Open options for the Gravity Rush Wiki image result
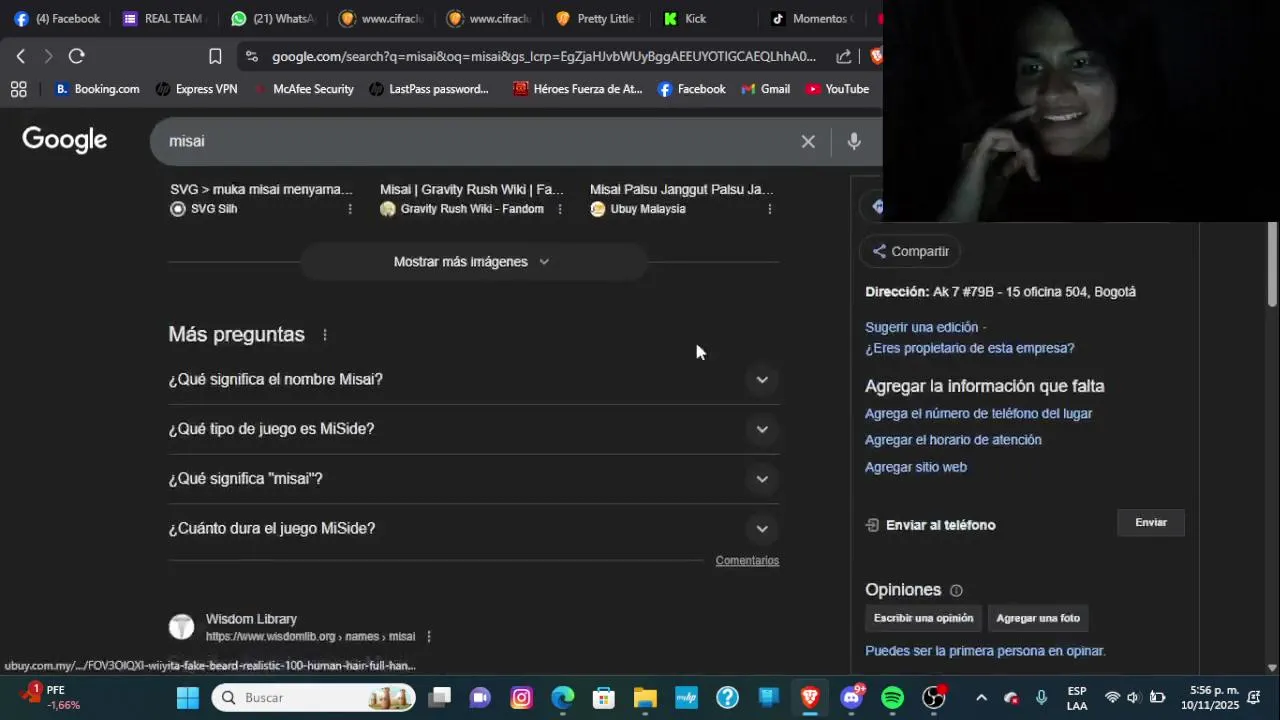Image resolution: width=1280 pixels, height=720 pixels. (560, 209)
